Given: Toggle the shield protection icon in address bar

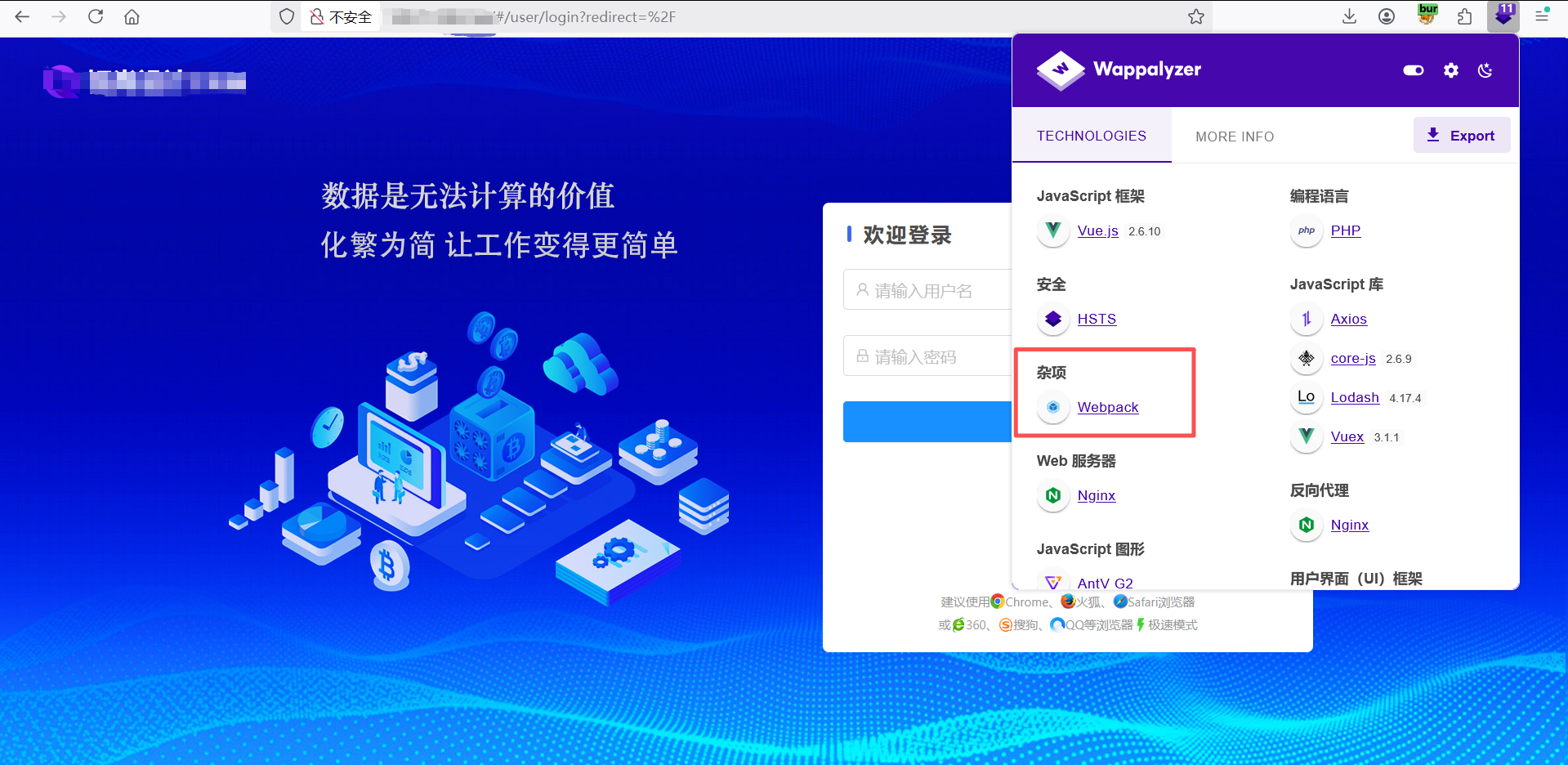Looking at the screenshot, I should (x=286, y=16).
